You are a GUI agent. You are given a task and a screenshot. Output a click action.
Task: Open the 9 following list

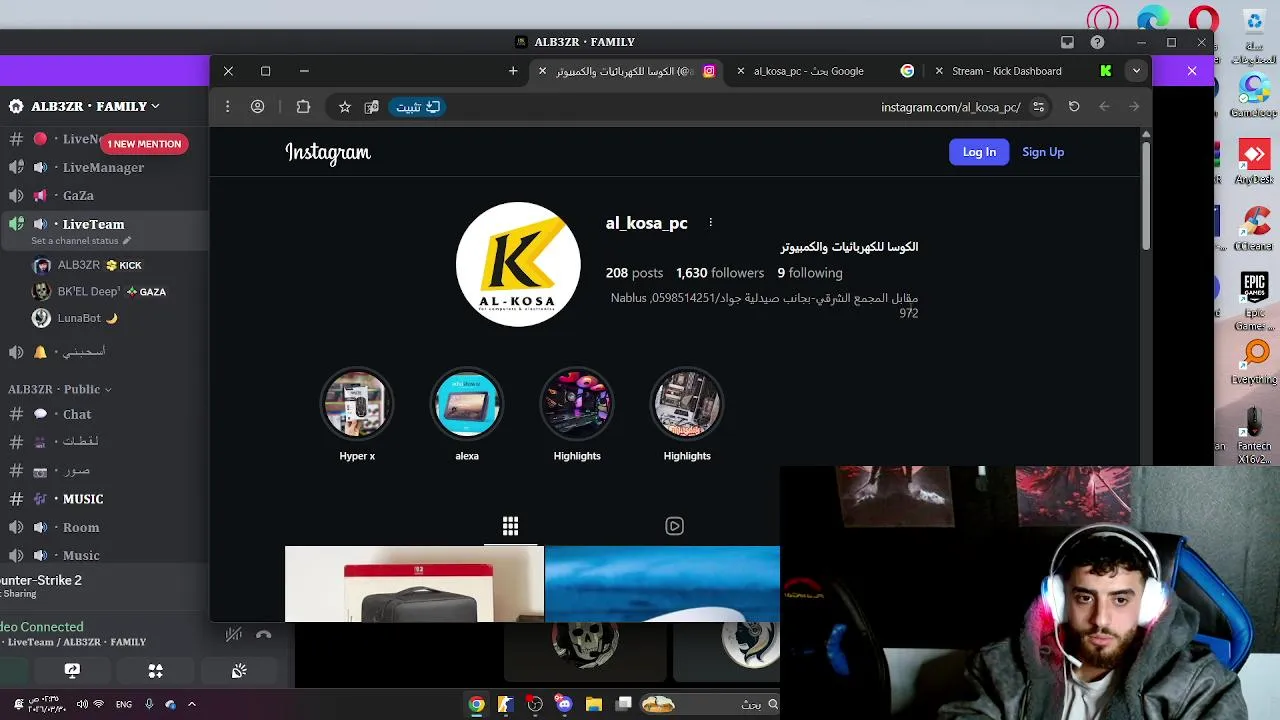(x=810, y=273)
